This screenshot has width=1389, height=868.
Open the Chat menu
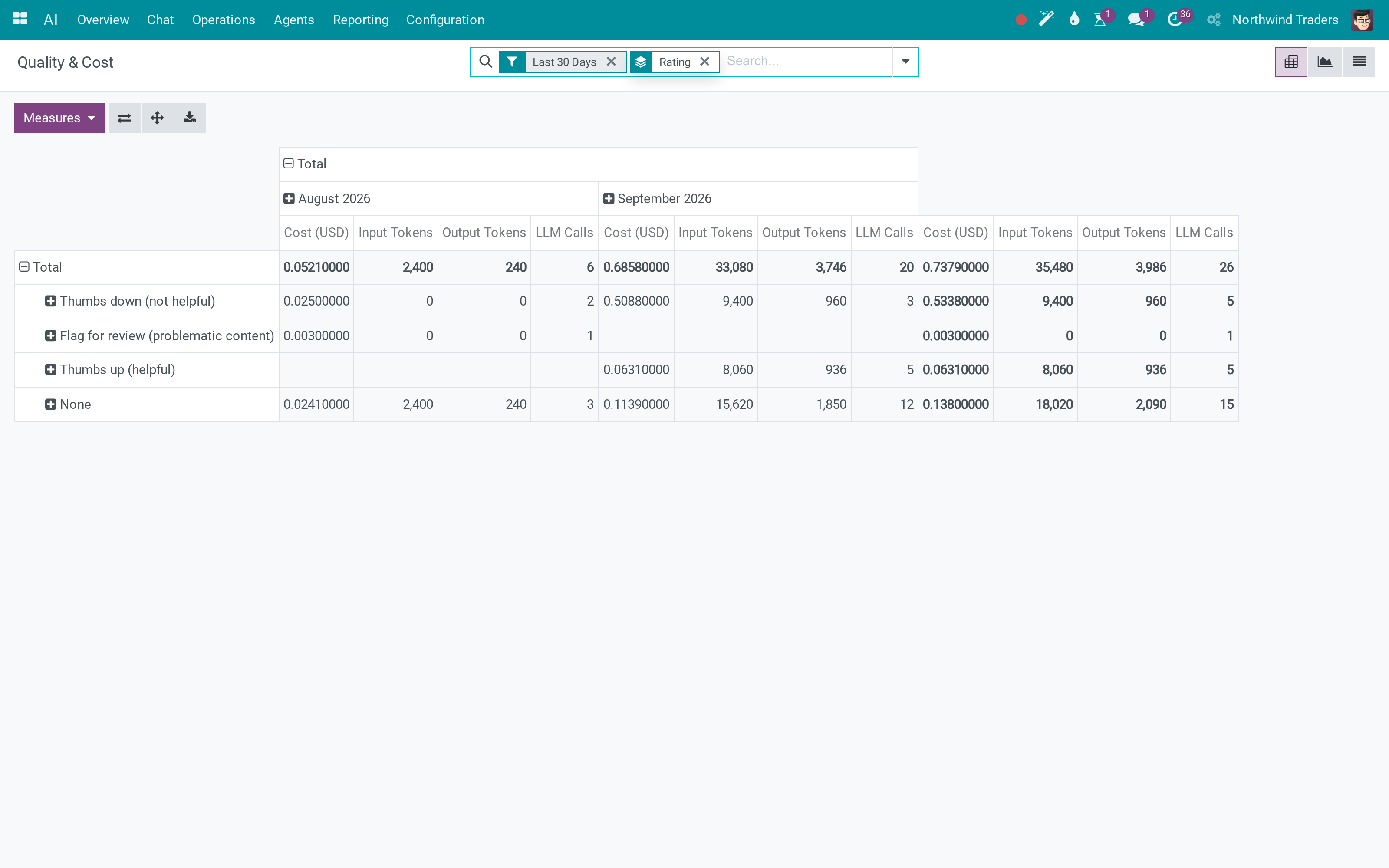[160, 20]
